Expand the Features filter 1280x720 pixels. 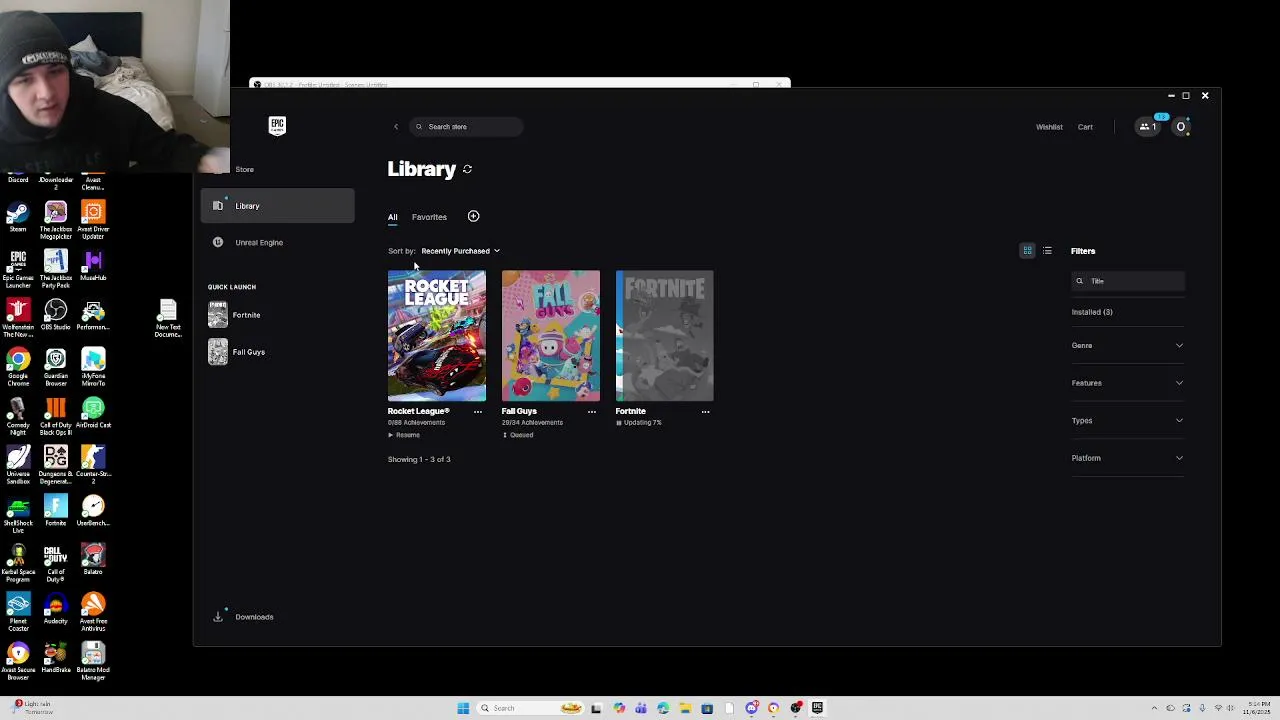click(1127, 383)
